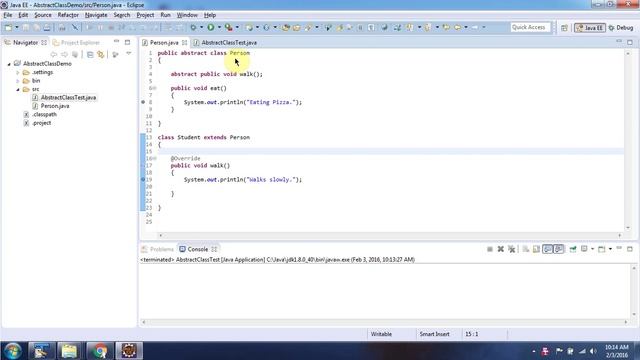Open the Navigate menu
Image resolution: width=640 pixels, height=360 pixels.
(x=96, y=15)
